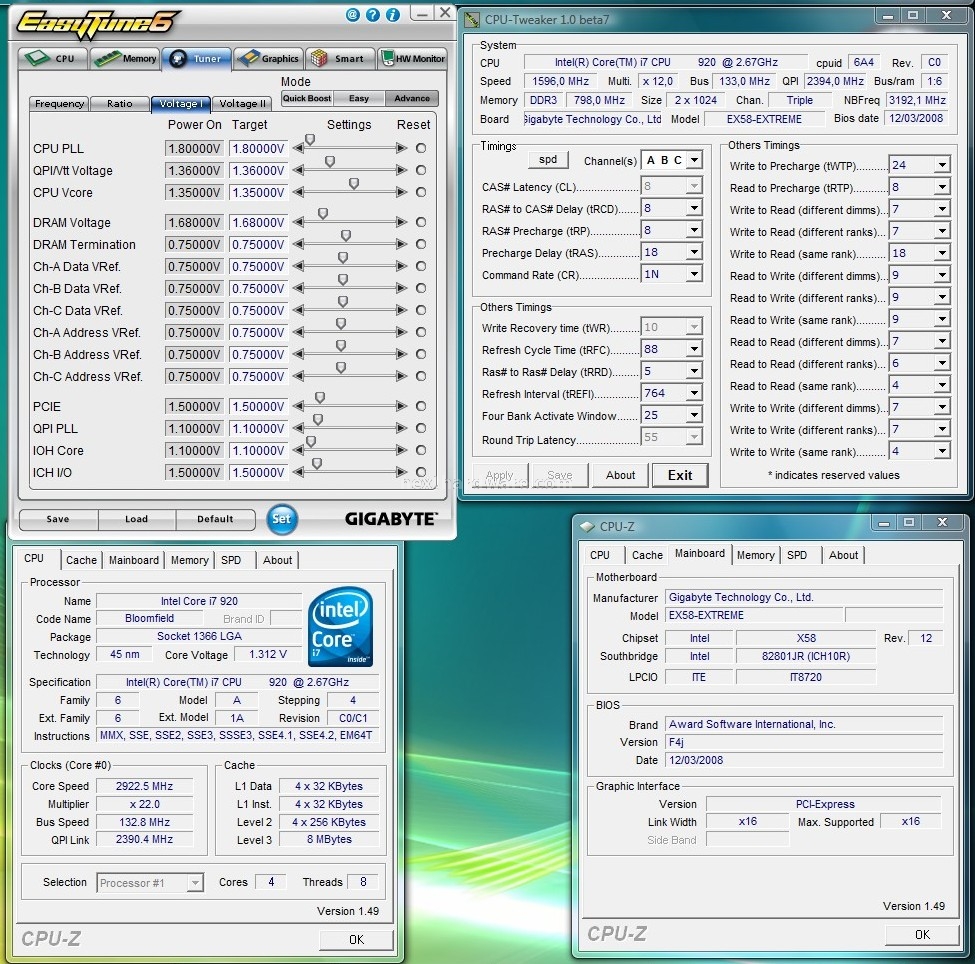Decrease QPI PLL voltage with left arrow
975x964 pixels.
298,429
